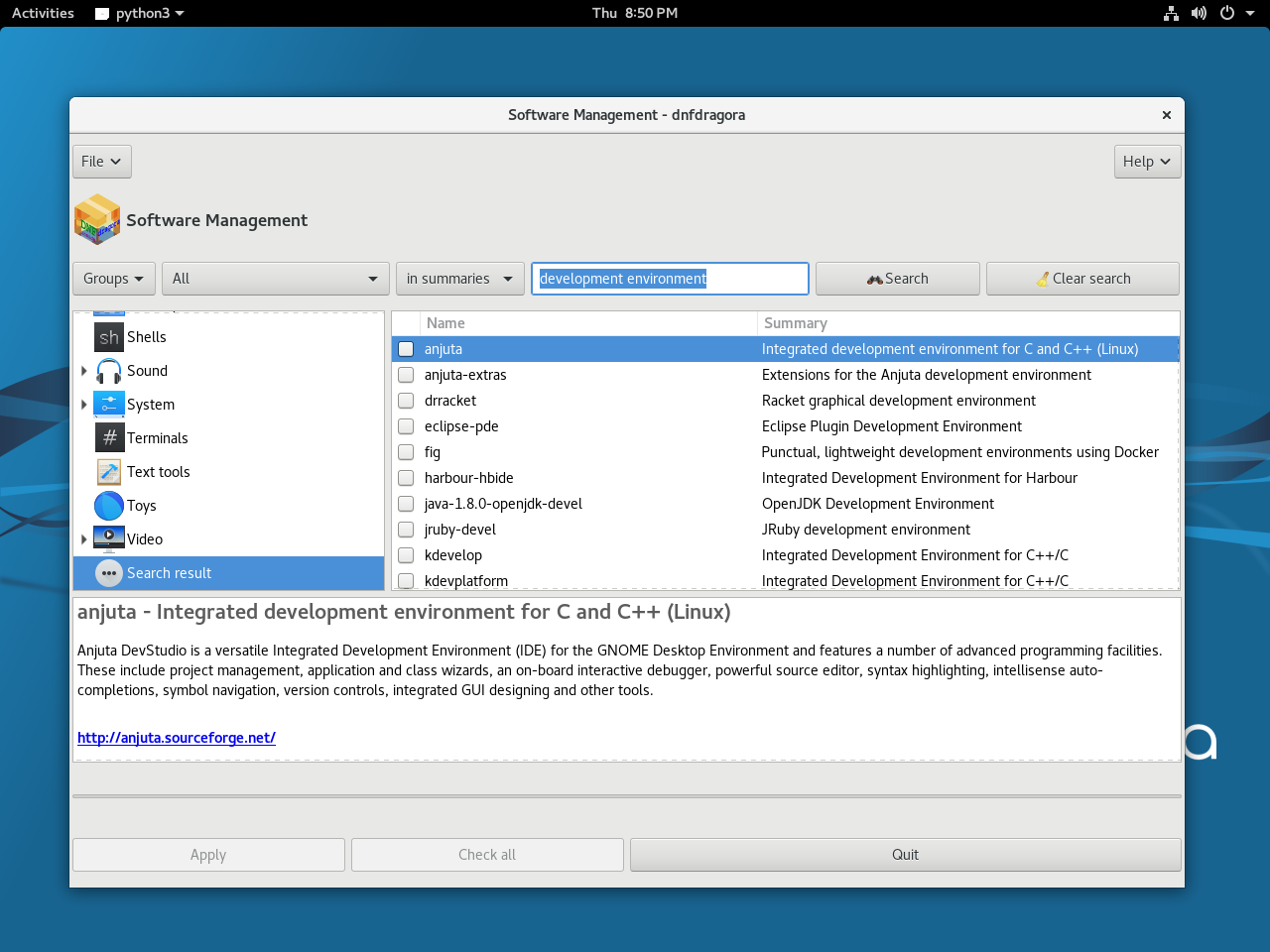Screen dimensions: 1270x952
Task: Tick the drracket package checkbox
Action: pos(406,401)
